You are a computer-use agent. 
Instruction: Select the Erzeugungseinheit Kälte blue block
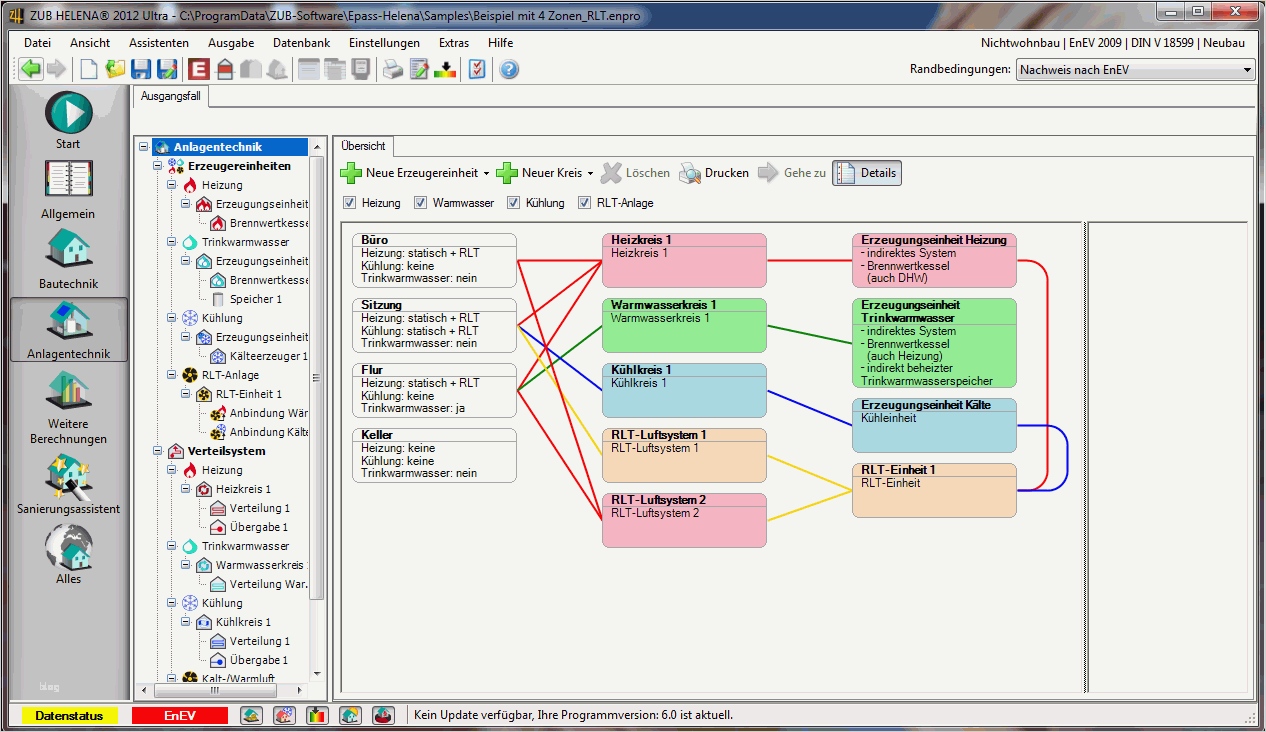pos(934,425)
